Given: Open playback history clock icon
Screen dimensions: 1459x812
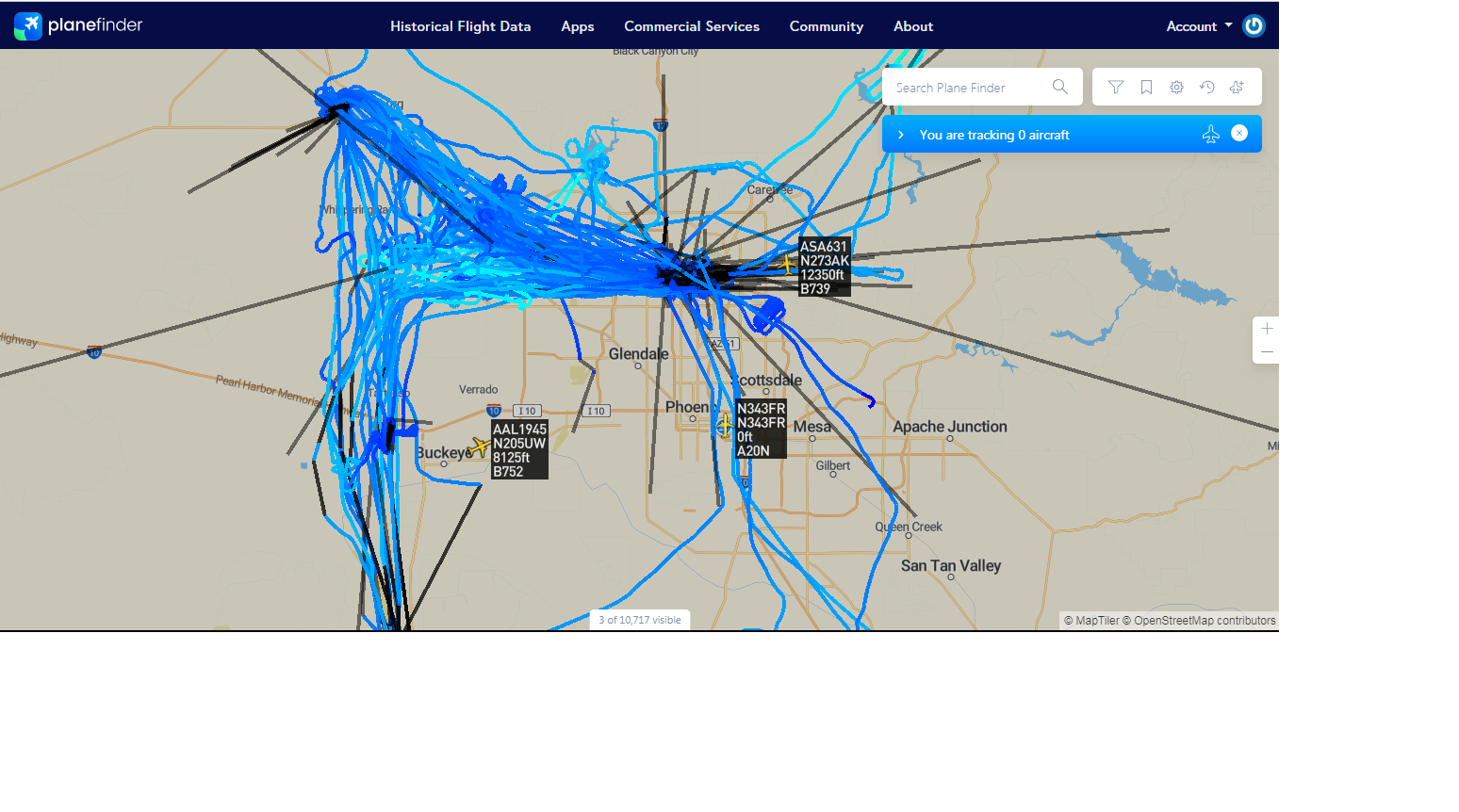Looking at the screenshot, I should (x=1206, y=88).
